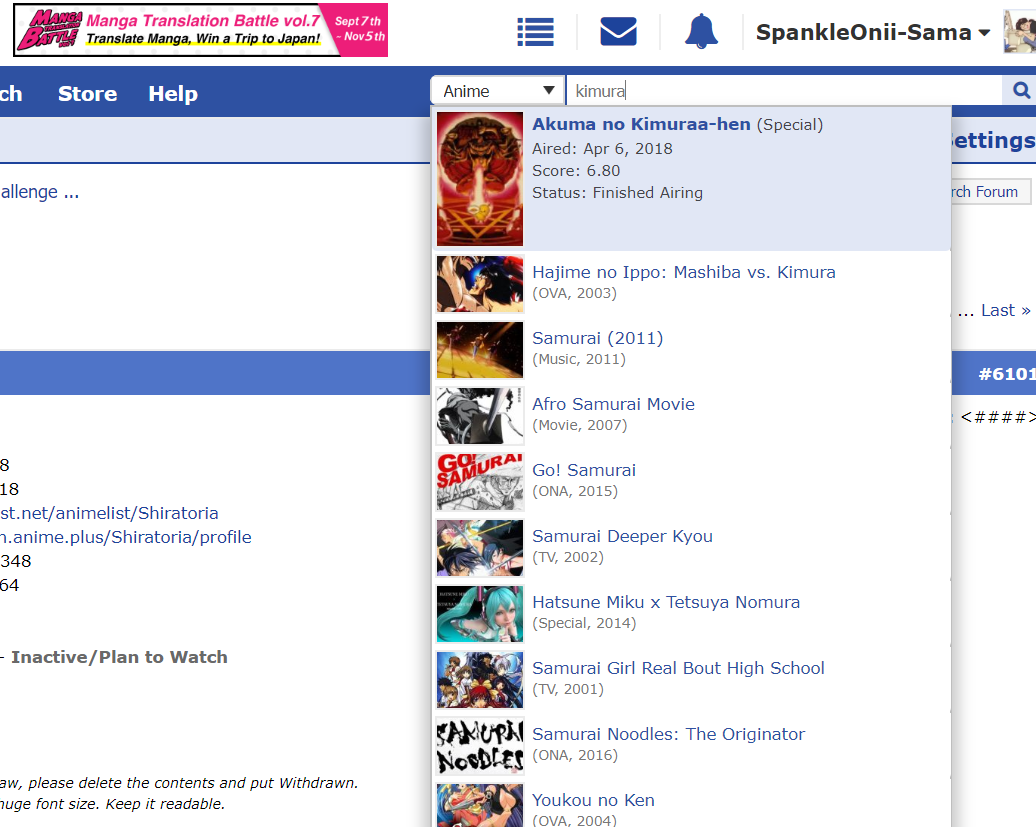This screenshot has width=1036, height=827.
Task: Open Hajime no Ippo: Mashiba vs. Kimura result
Action: pyautogui.click(x=691, y=283)
